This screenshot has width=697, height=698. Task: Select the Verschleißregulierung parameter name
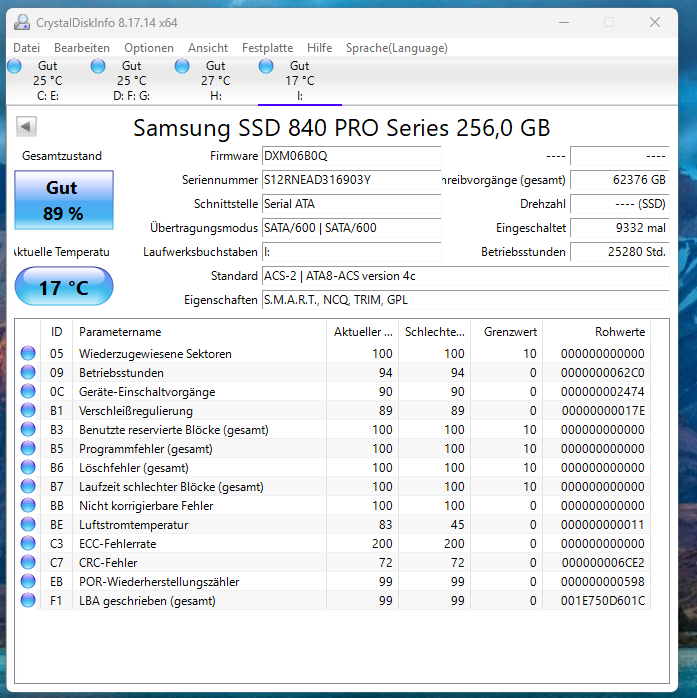coord(136,411)
